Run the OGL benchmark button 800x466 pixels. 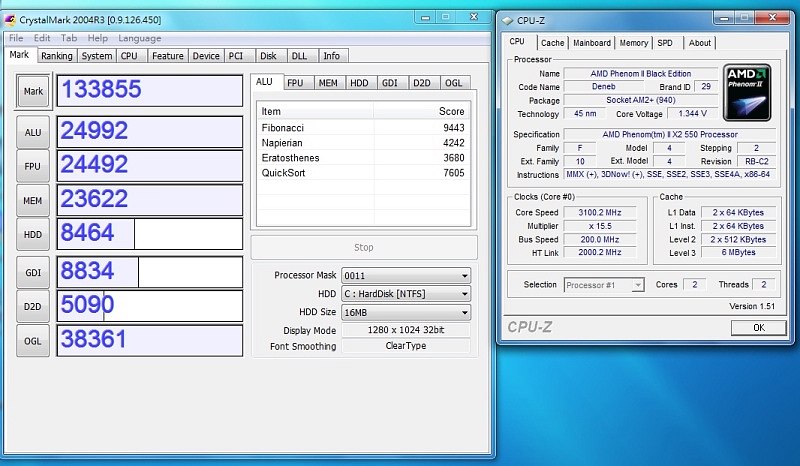[x=33, y=341]
